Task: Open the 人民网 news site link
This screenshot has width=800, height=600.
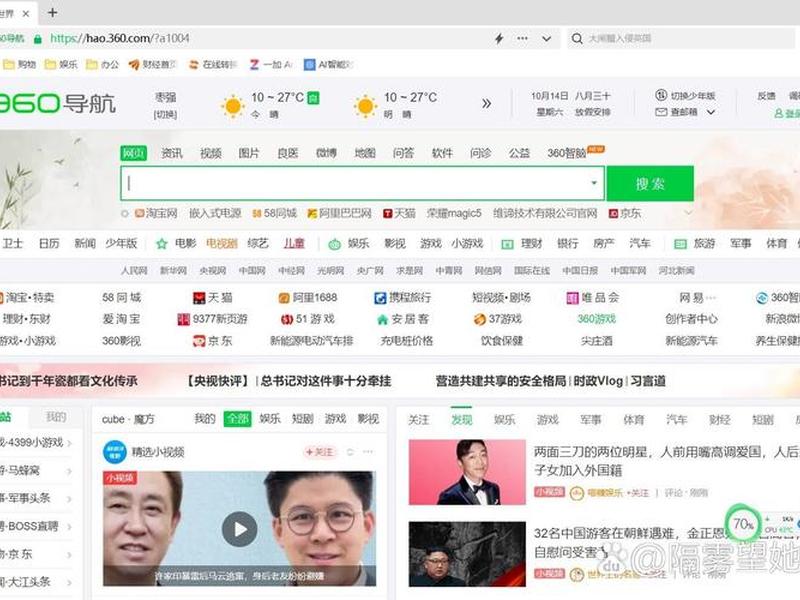Action: coord(134,270)
